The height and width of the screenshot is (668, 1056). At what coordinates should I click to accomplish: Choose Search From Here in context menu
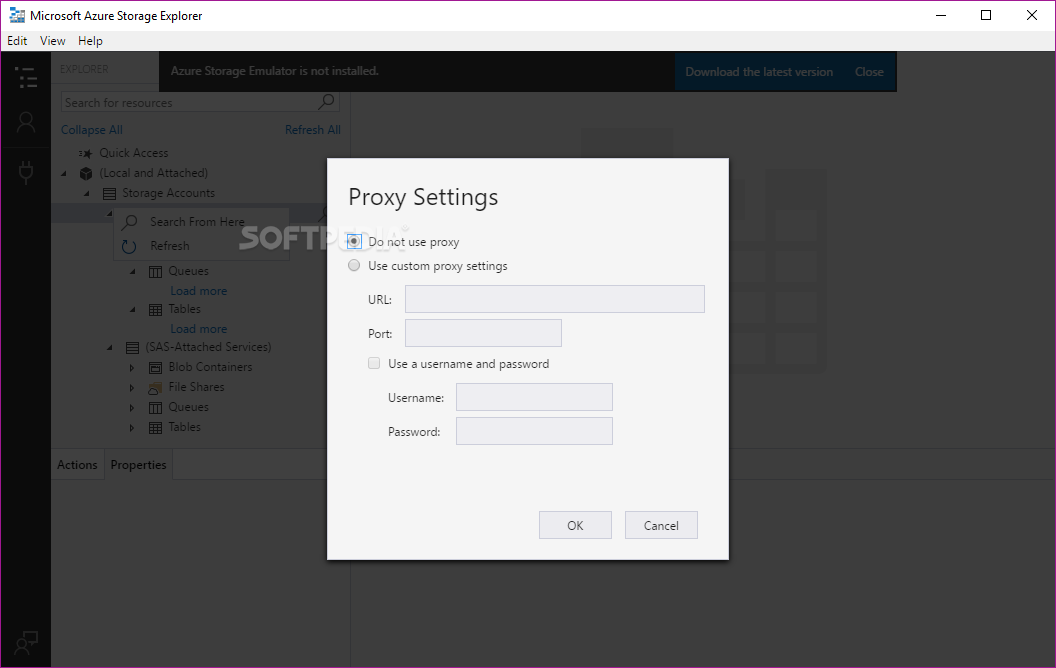(201, 222)
